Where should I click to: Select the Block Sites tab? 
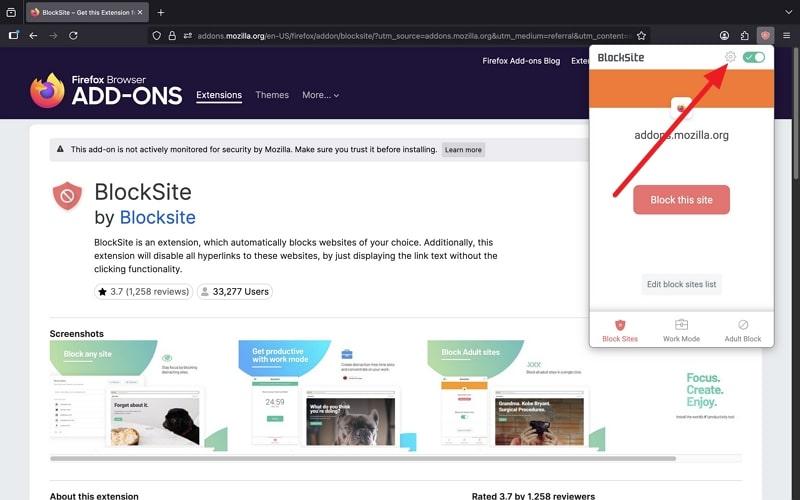click(x=620, y=331)
